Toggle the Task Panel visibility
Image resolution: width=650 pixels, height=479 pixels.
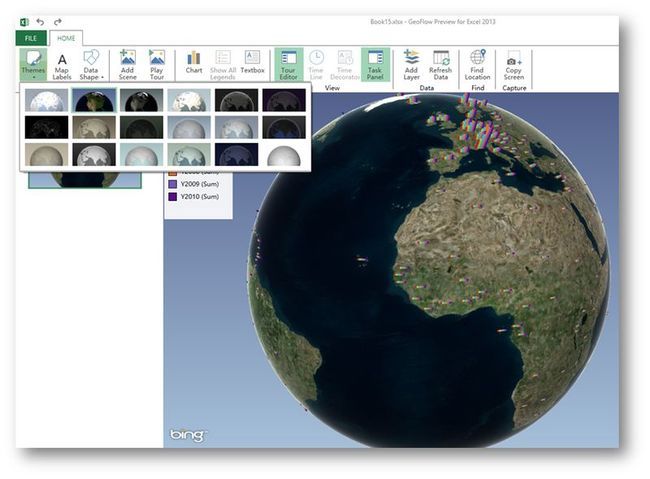click(x=375, y=65)
